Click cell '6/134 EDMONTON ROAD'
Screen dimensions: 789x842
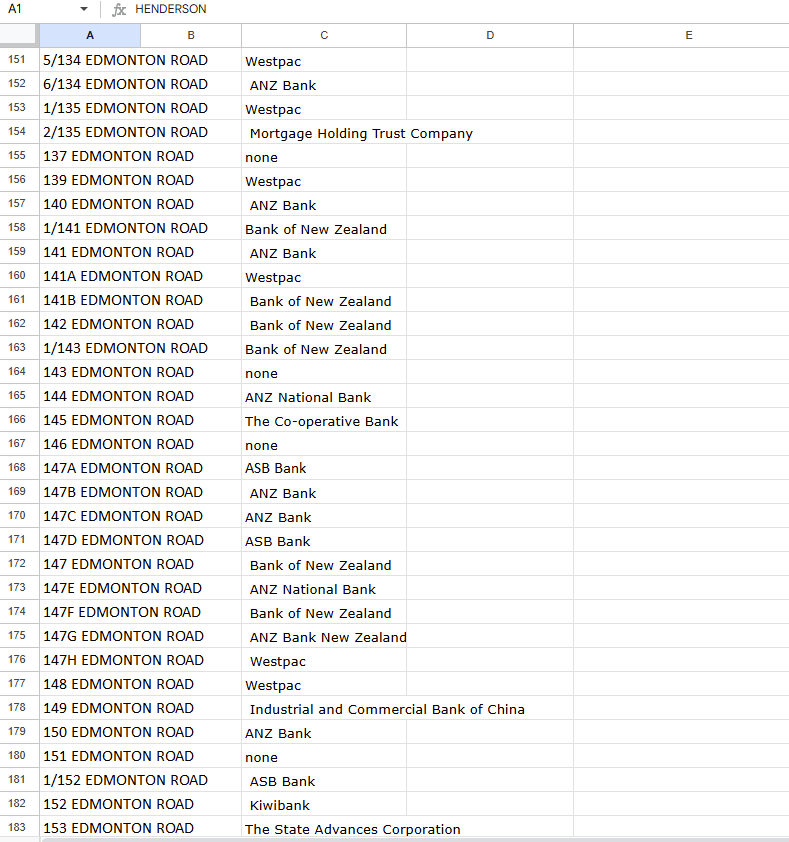140,84
